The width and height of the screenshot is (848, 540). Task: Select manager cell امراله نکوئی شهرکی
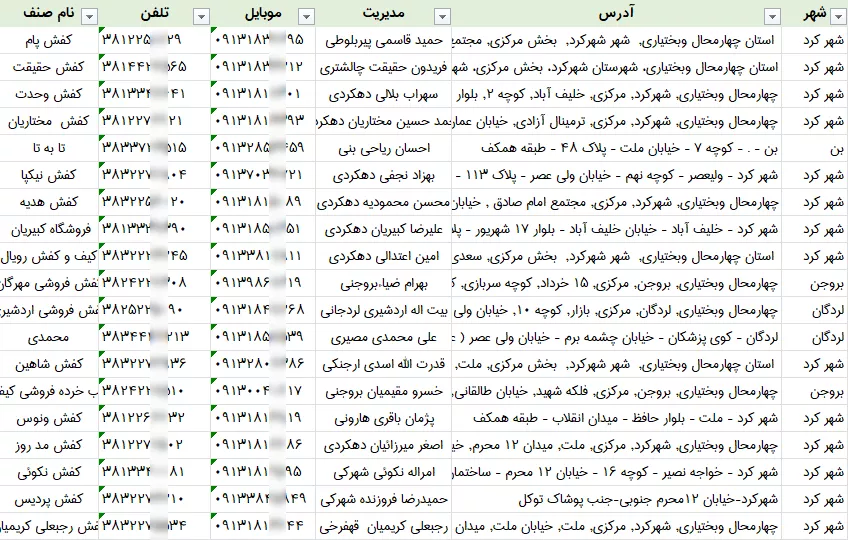(383, 472)
